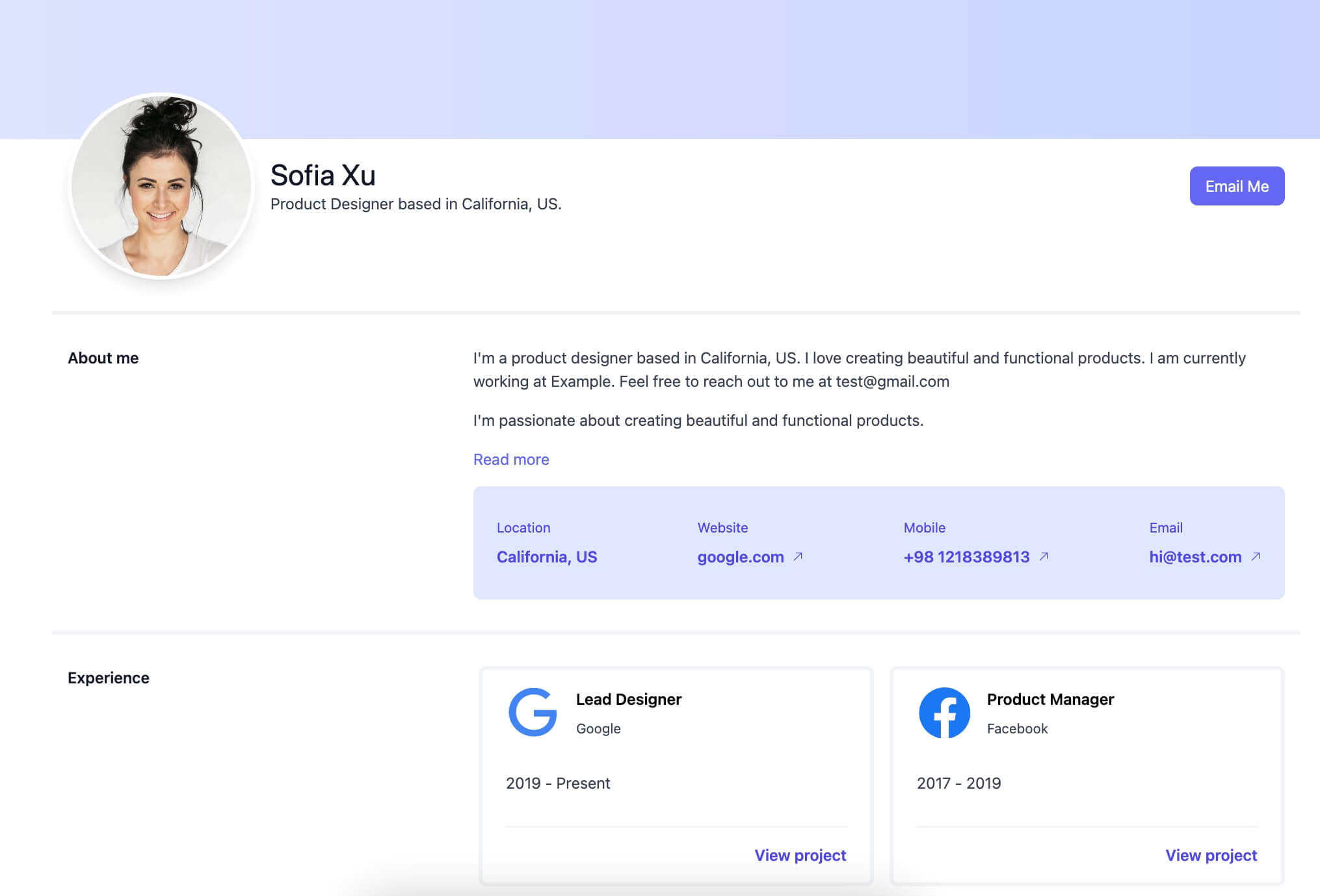1320x896 pixels.
Task: Select the Lead Designer job title
Action: pyautogui.click(x=628, y=700)
